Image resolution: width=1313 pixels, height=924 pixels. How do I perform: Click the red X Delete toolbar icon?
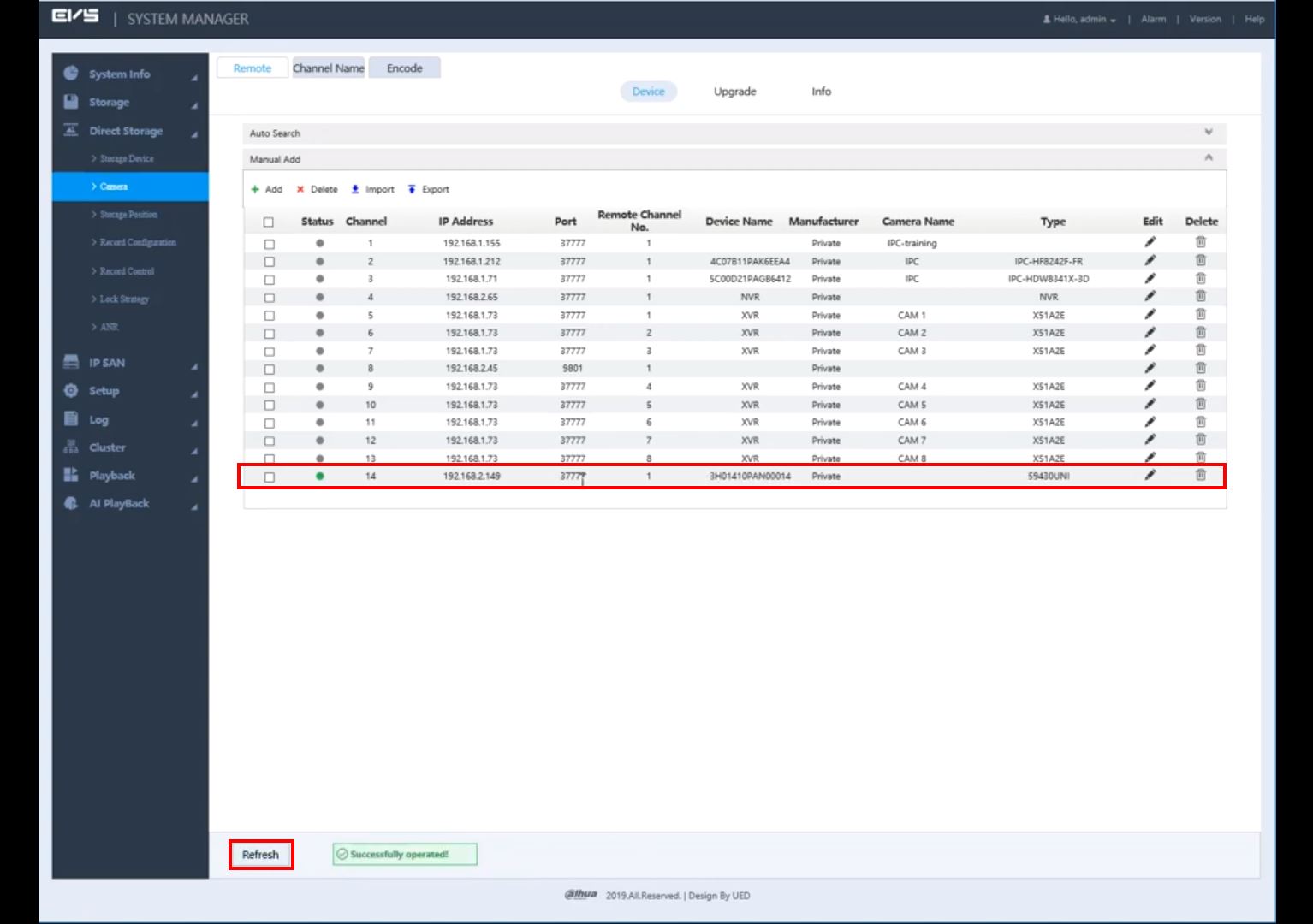click(x=300, y=189)
